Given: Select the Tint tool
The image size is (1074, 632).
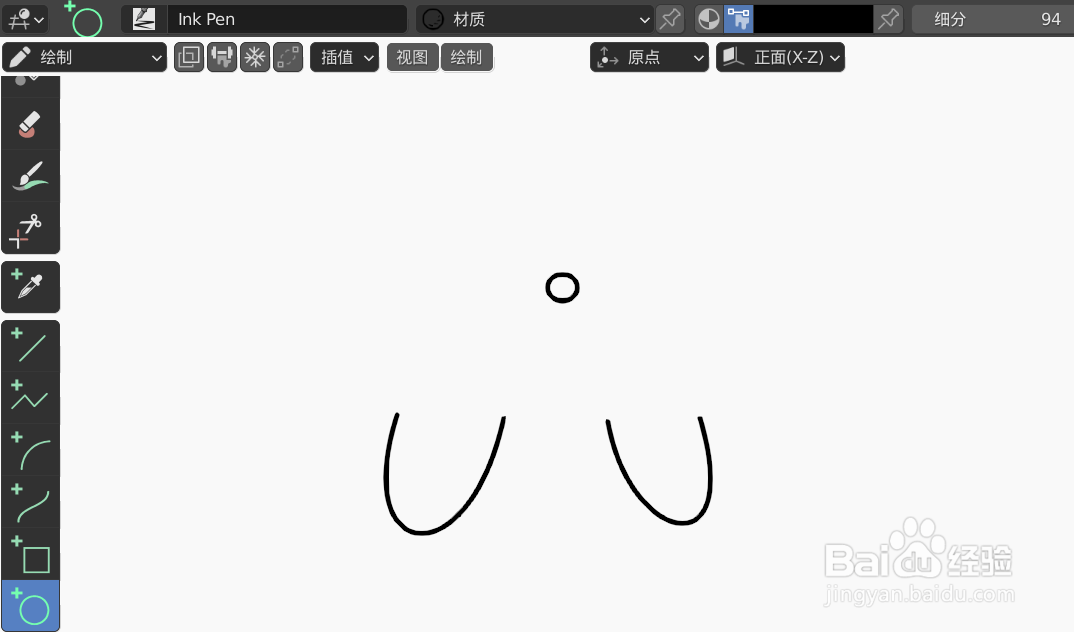Looking at the screenshot, I should coord(30,176).
